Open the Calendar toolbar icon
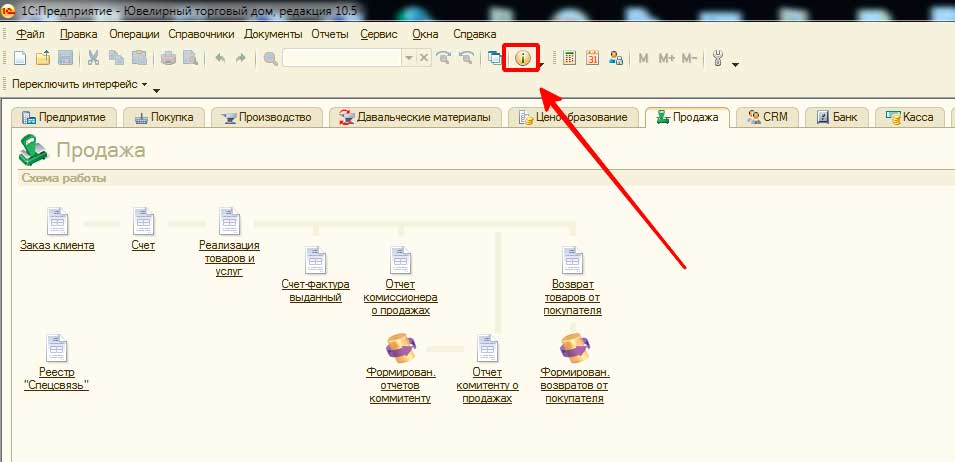 click(x=593, y=58)
